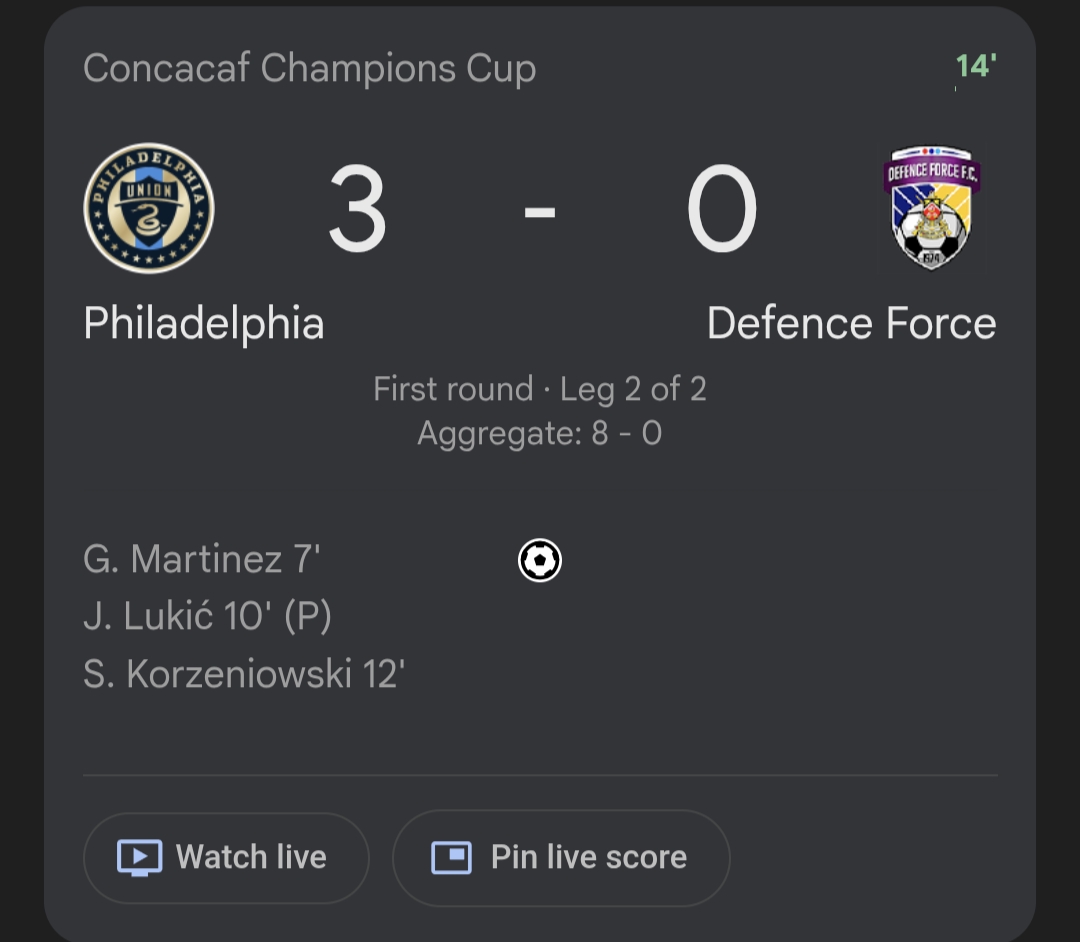Screen dimensions: 1080x942
Task: Click the Defence Force F.C. crest logo
Action: (x=931, y=209)
